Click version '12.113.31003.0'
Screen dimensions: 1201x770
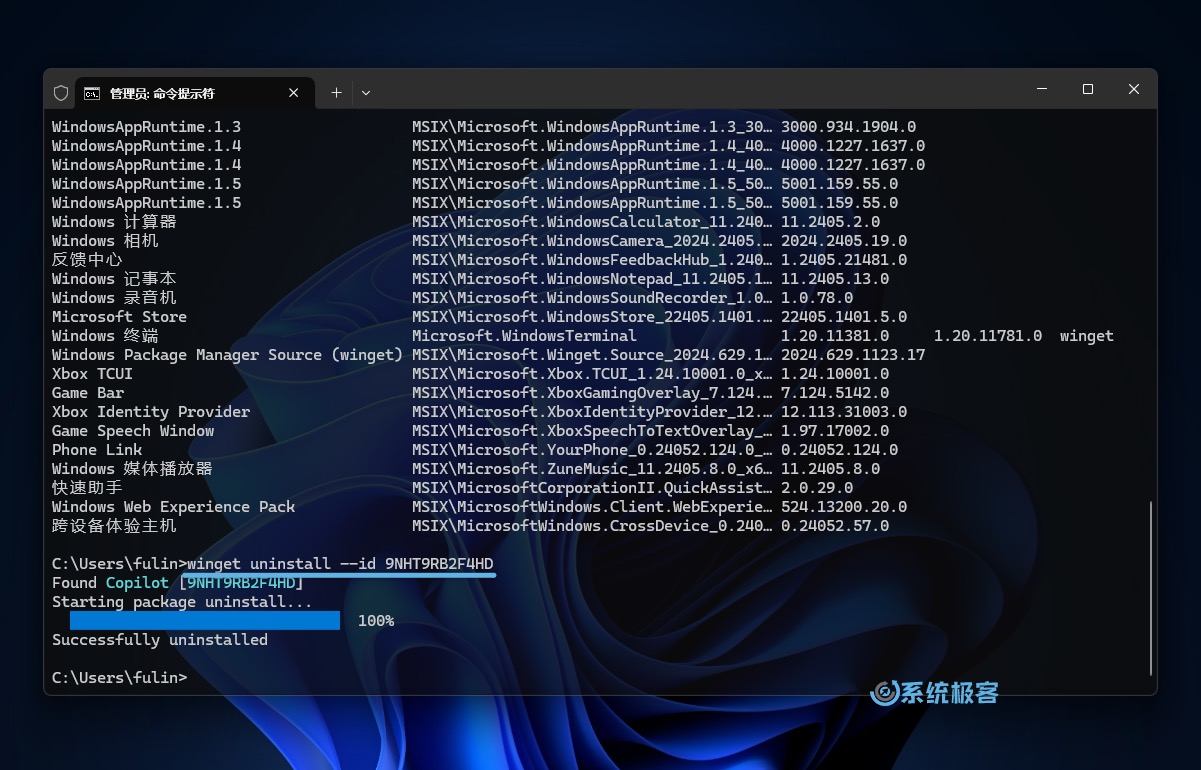click(x=844, y=412)
